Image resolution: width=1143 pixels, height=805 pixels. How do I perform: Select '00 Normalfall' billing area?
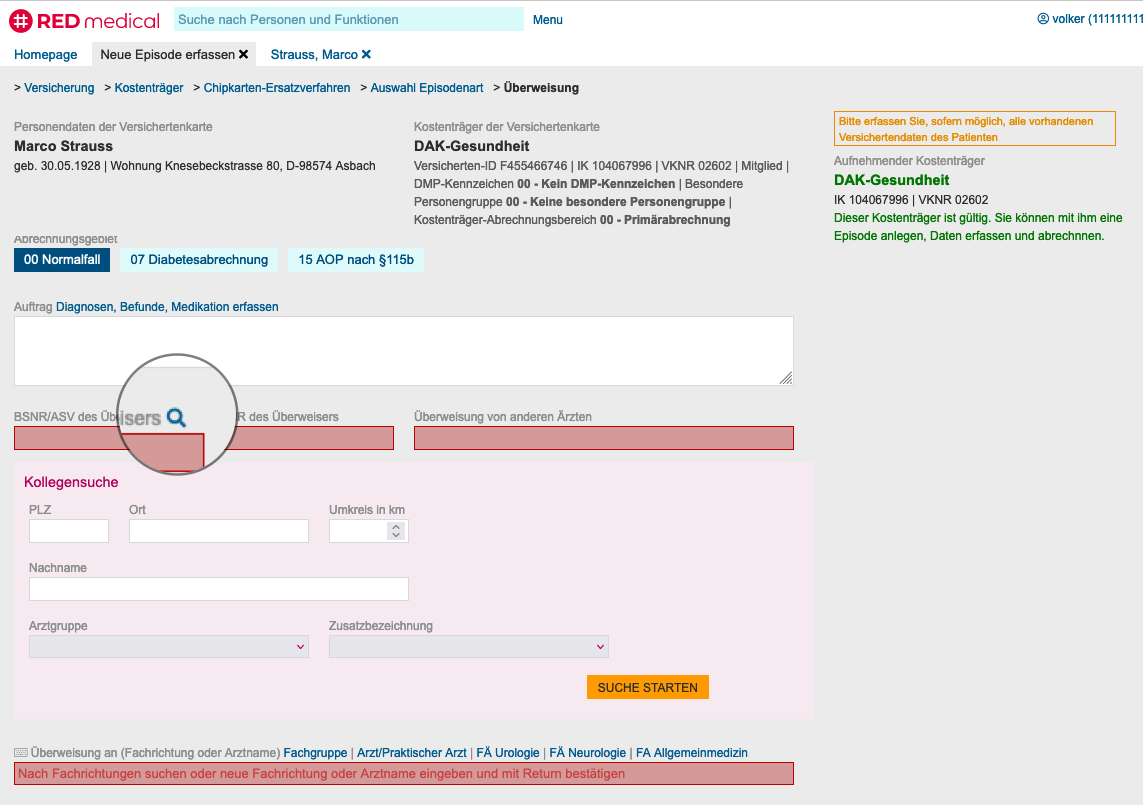[x=62, y=260]
